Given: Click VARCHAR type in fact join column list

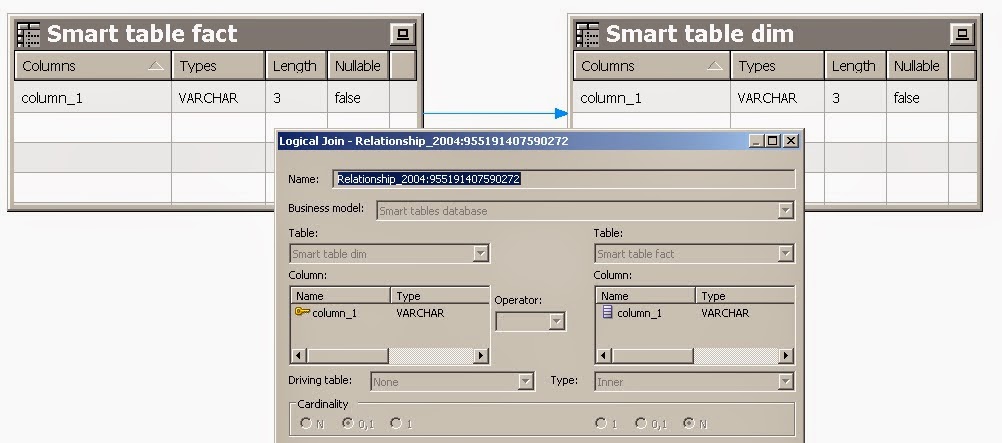Looking at the screenshot, I should coord(725,313).
